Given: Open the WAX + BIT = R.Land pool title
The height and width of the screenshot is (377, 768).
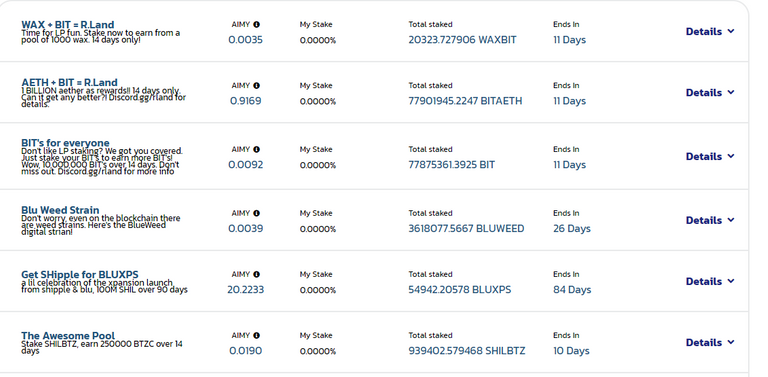Looking at the screenshot, I should point(68,24).
